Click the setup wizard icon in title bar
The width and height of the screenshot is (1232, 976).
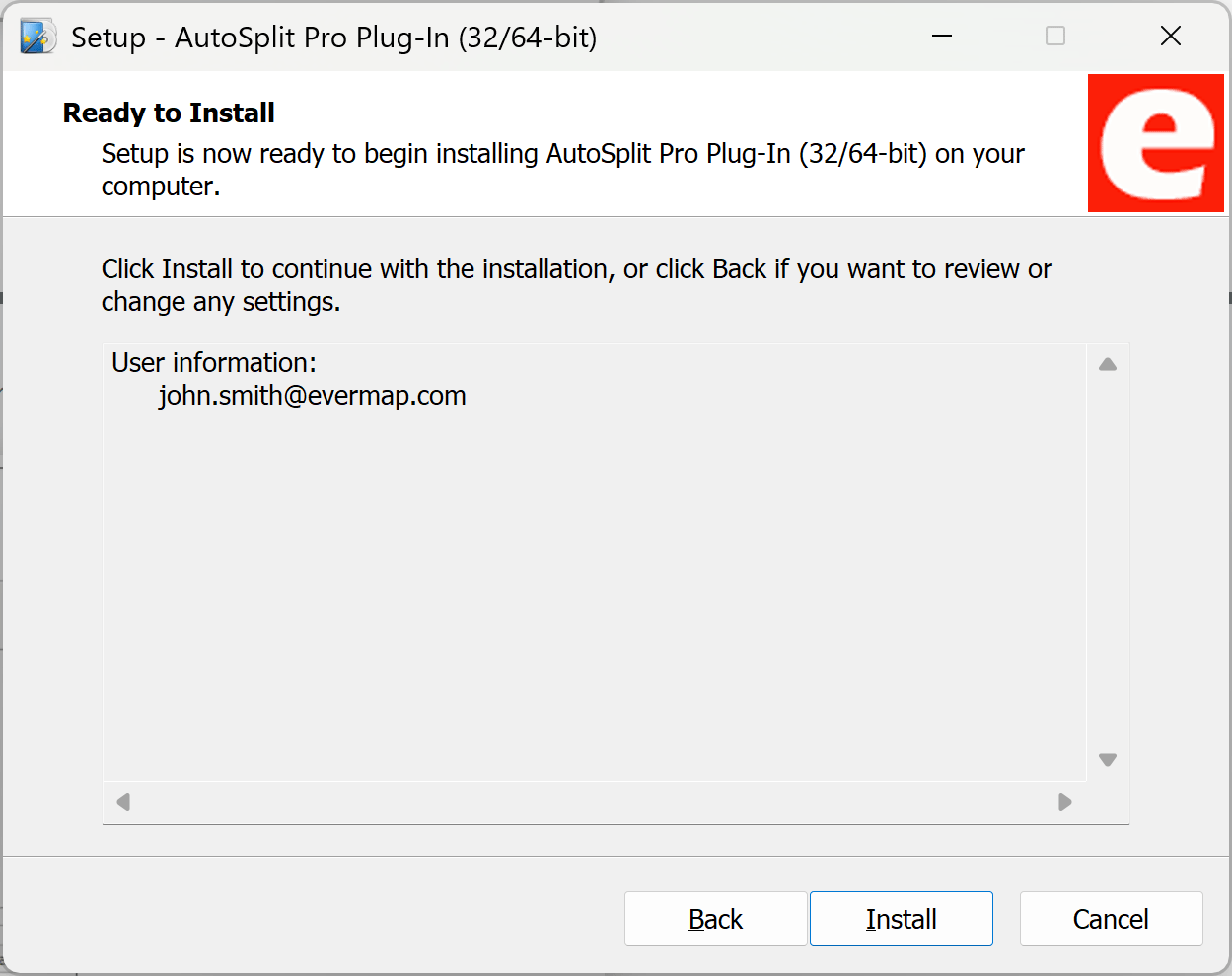tap(37, 37)
